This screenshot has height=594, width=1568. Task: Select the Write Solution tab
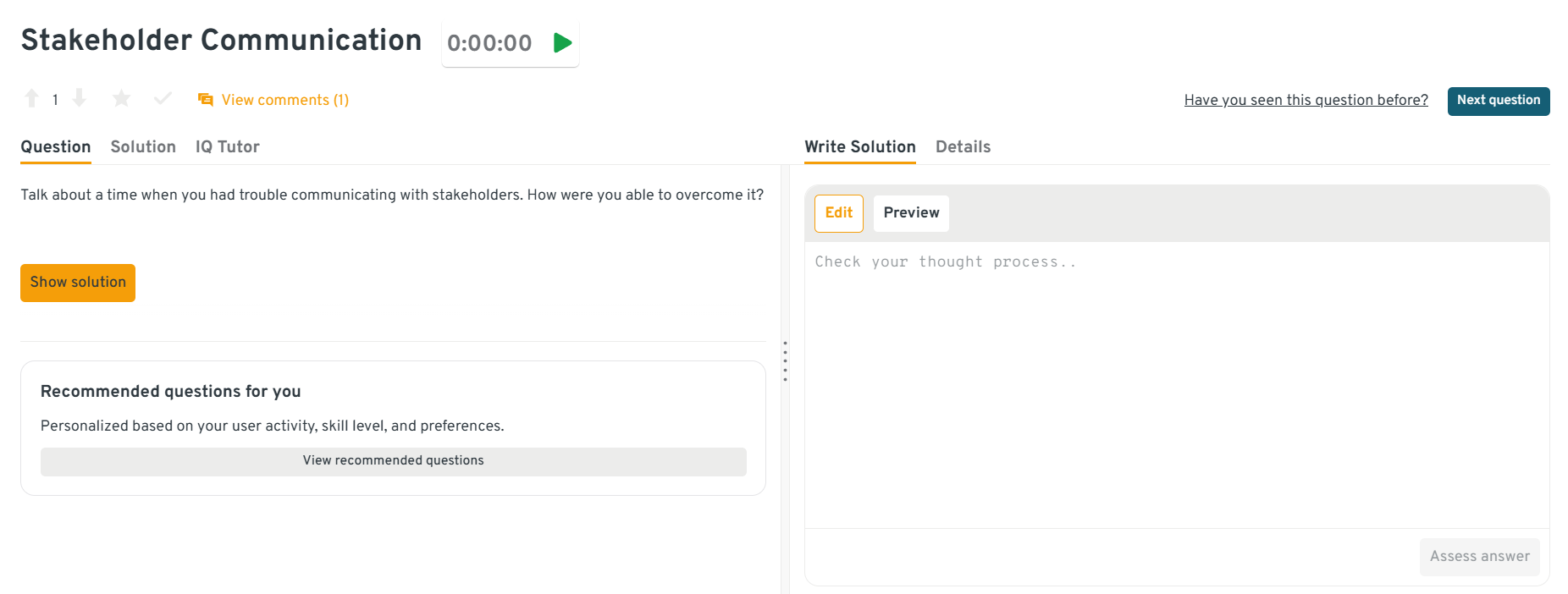click(859, 146)
